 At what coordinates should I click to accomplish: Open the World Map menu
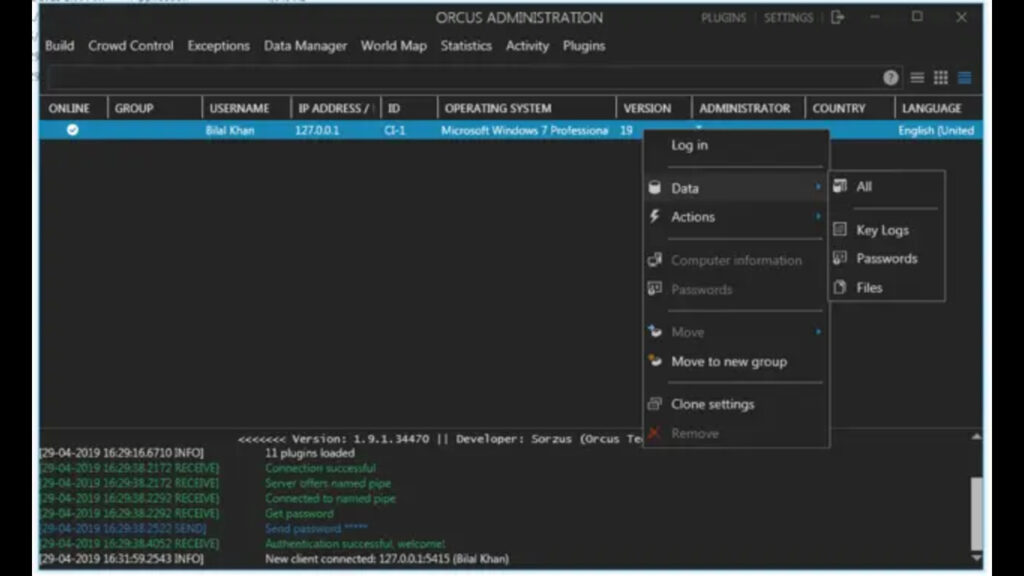393,46
